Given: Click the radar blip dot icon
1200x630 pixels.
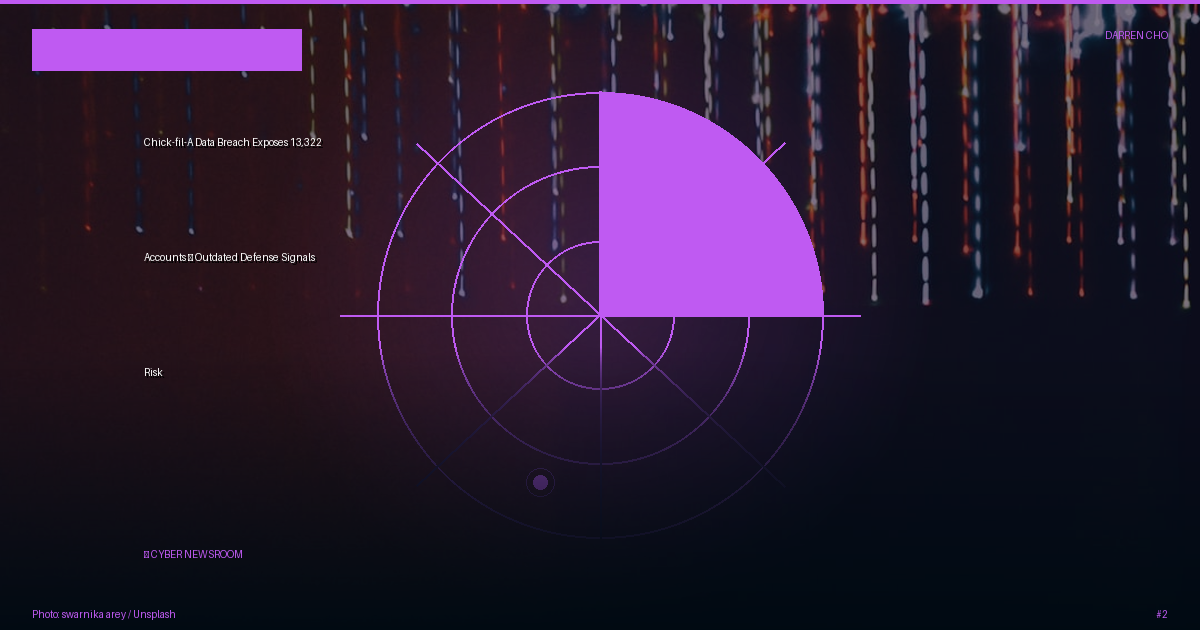Looking at the screenshot, I should [540, 483].
